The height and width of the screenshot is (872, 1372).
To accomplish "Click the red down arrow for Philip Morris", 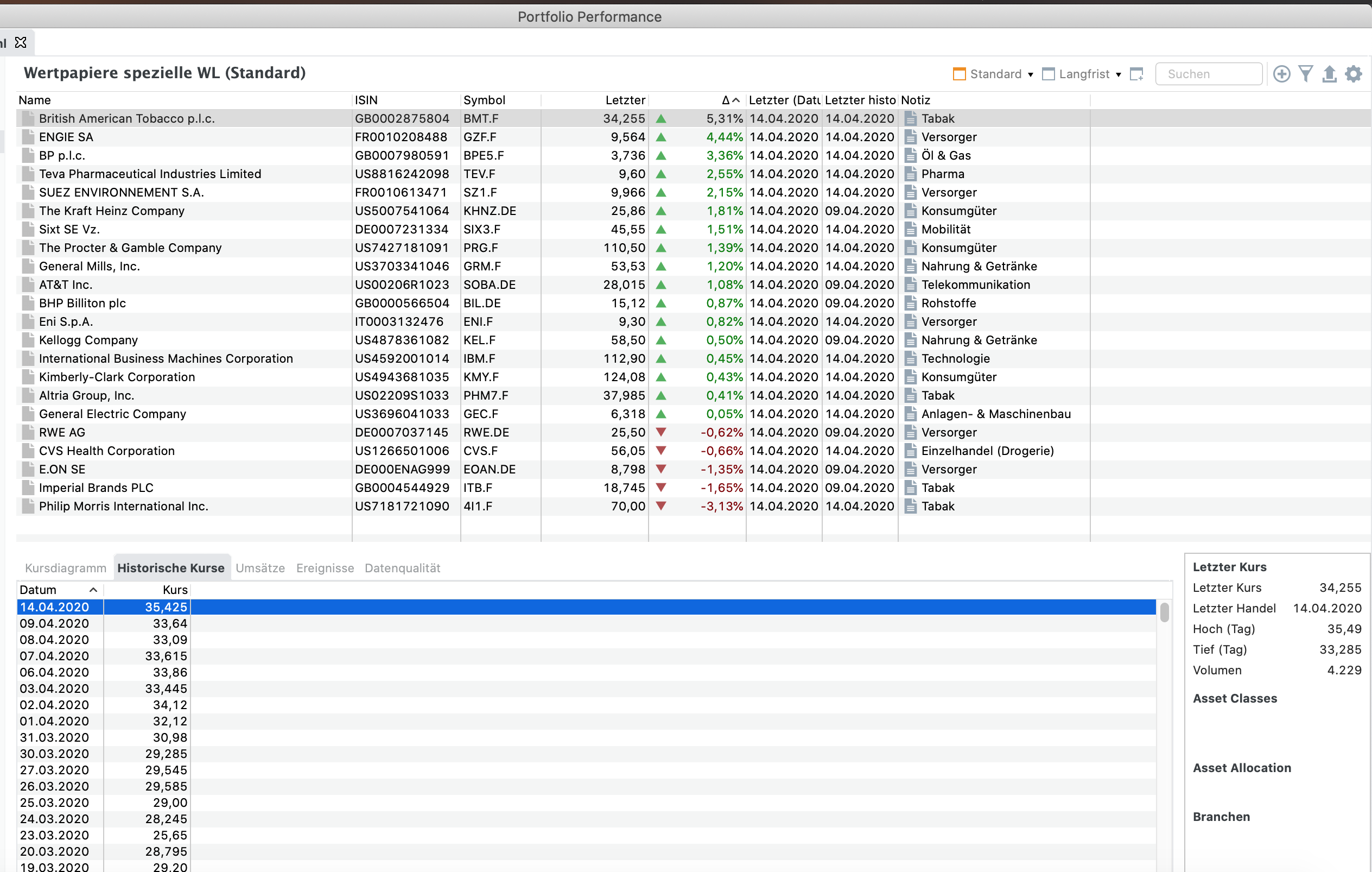I will point(661,506).
